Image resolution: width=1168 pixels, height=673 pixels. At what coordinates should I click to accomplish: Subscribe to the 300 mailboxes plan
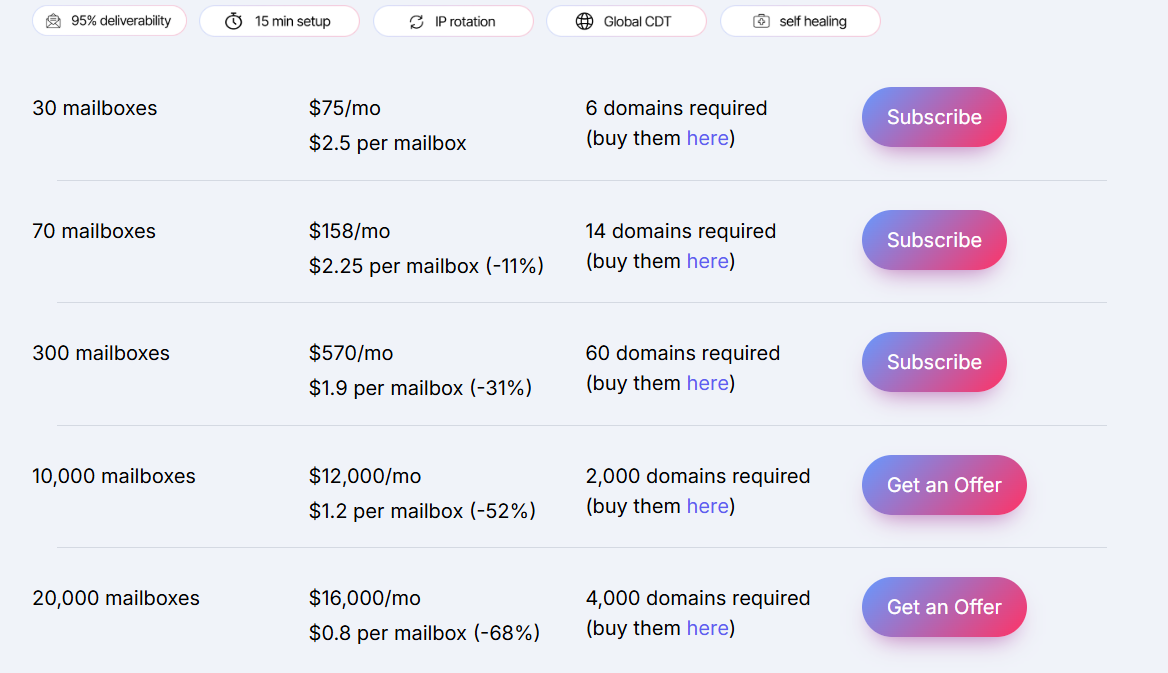tap(933, 362)
